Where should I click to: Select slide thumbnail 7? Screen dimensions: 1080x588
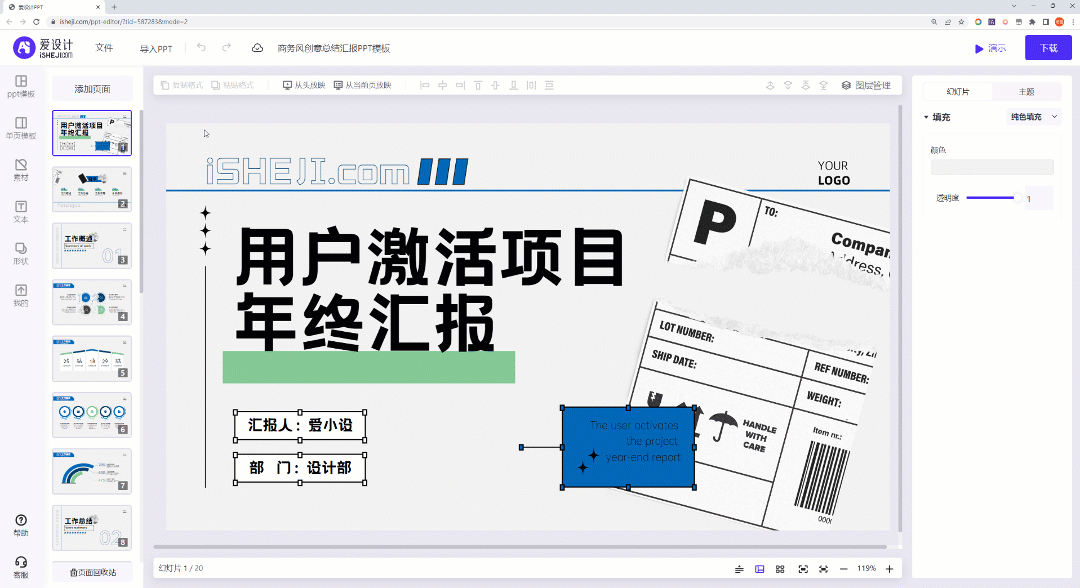(x=92, y=471)
